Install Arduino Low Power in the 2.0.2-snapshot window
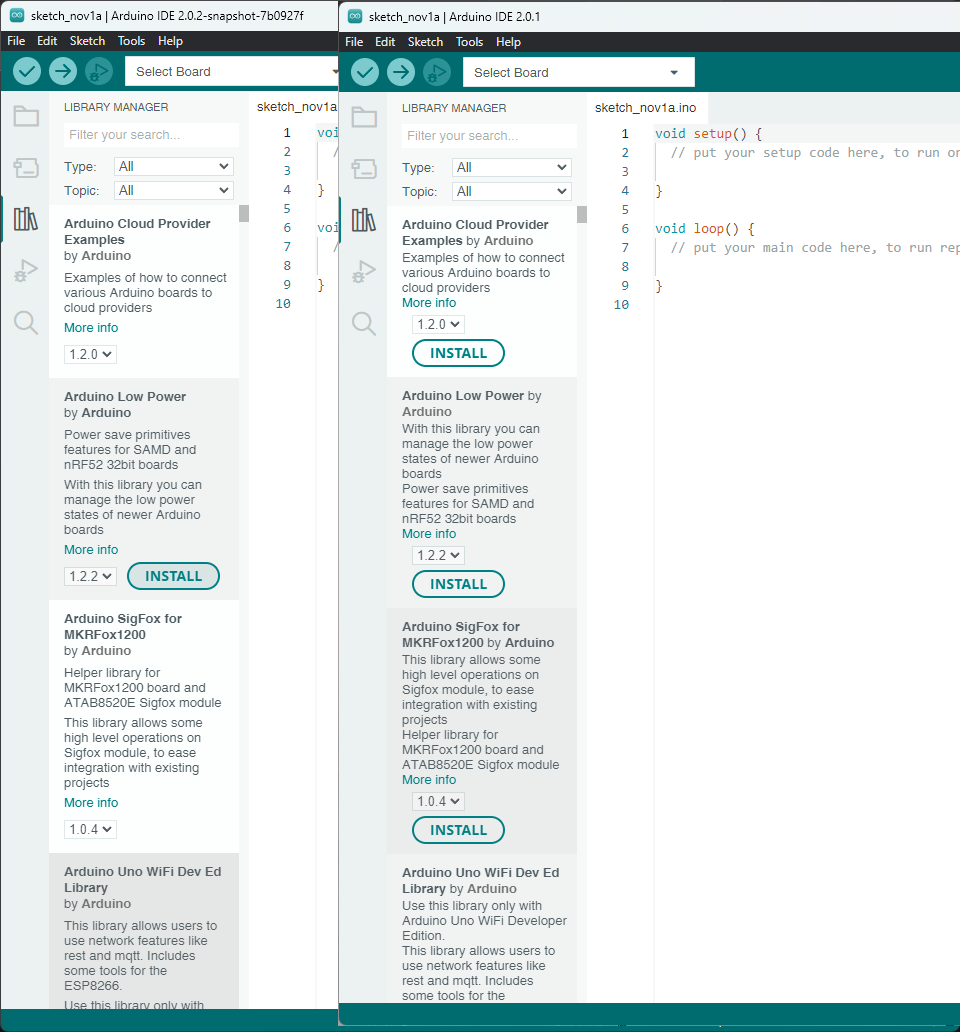This screenshot has height=1032, width=960. point(173,576)
